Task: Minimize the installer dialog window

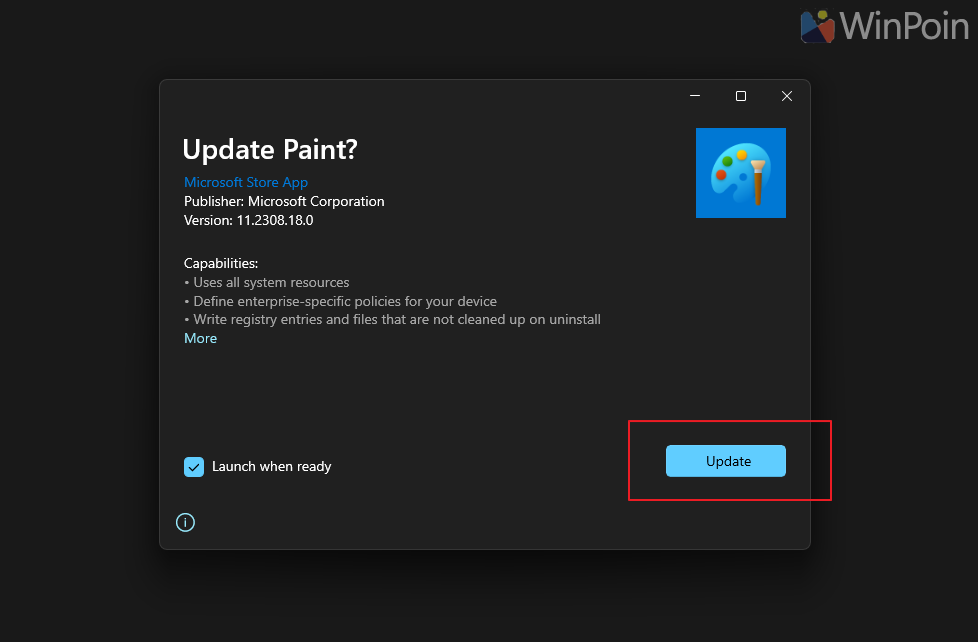Action: 695,96
